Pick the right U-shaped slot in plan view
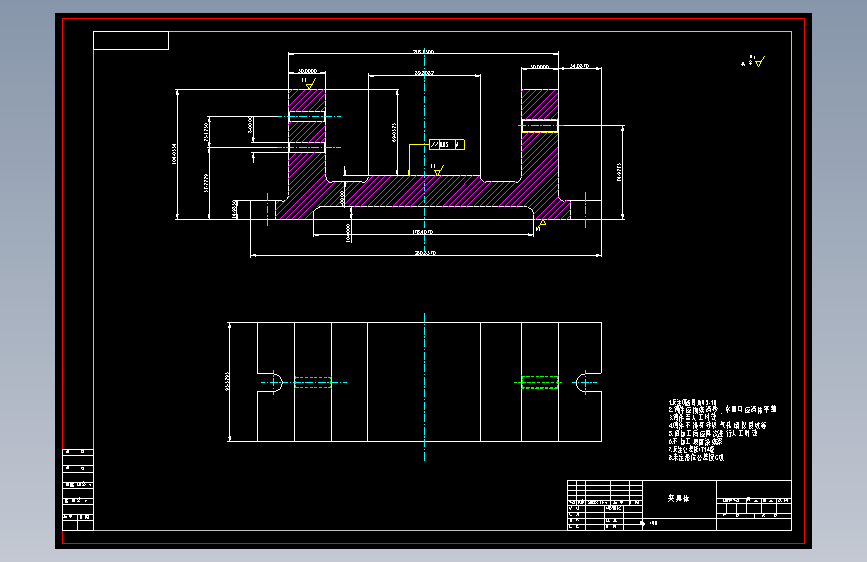 click(588, 382)
